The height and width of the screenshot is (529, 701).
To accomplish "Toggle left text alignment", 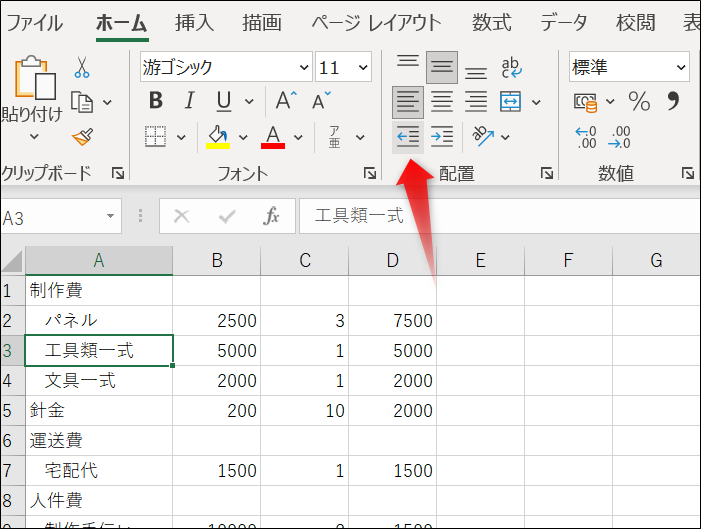I will (408, 102).
